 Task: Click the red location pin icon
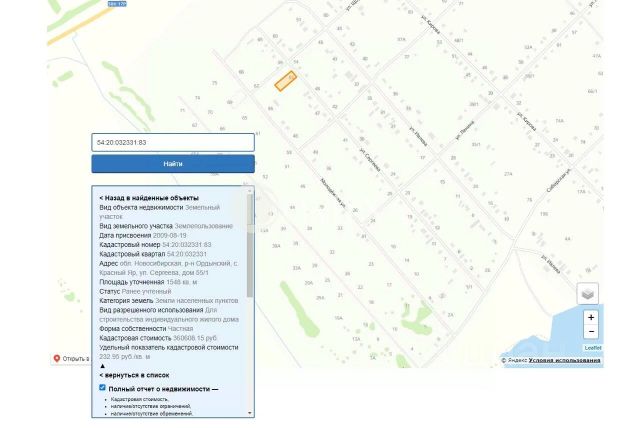(57, 359)
